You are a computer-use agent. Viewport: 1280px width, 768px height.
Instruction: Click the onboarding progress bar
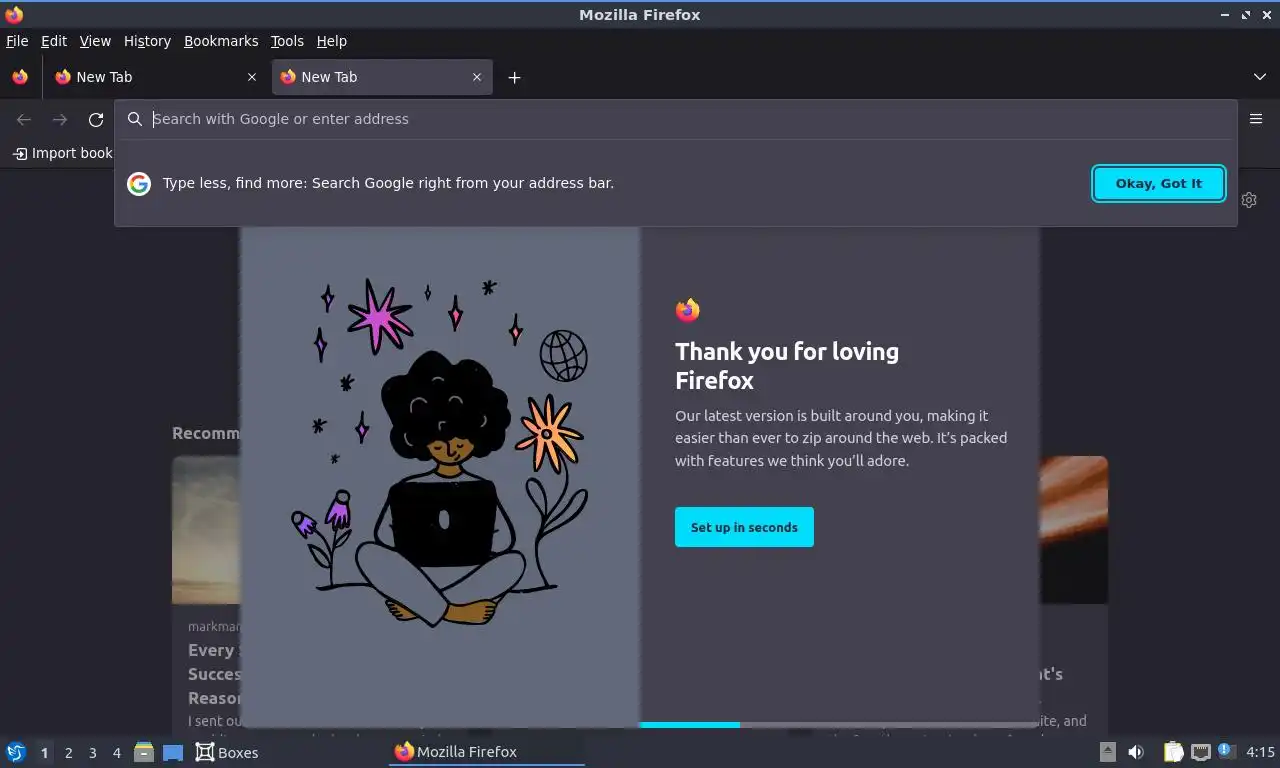pos(838,724)
